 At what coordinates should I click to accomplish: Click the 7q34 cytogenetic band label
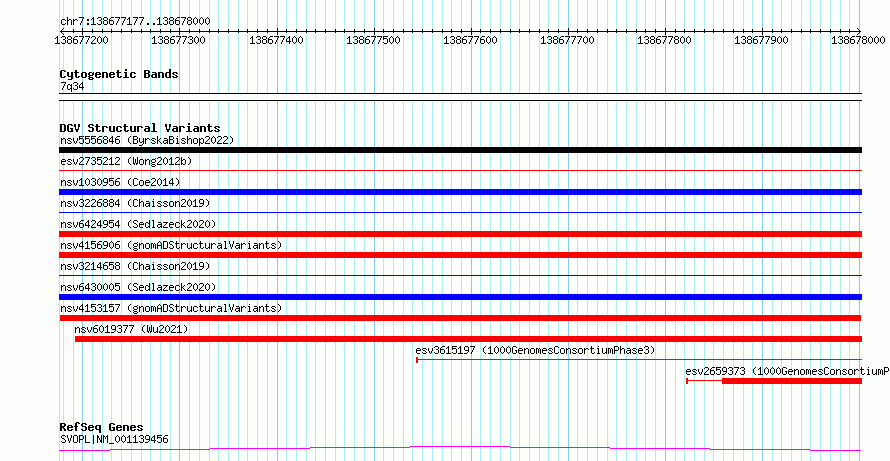point(72,87)
